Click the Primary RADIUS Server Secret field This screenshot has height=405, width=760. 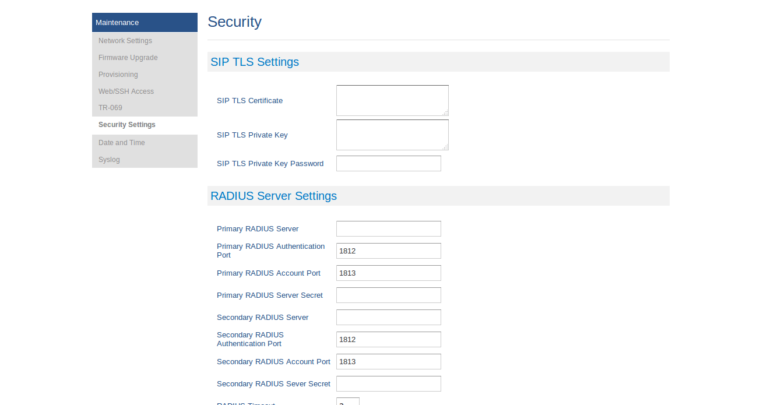click(388, 295)
